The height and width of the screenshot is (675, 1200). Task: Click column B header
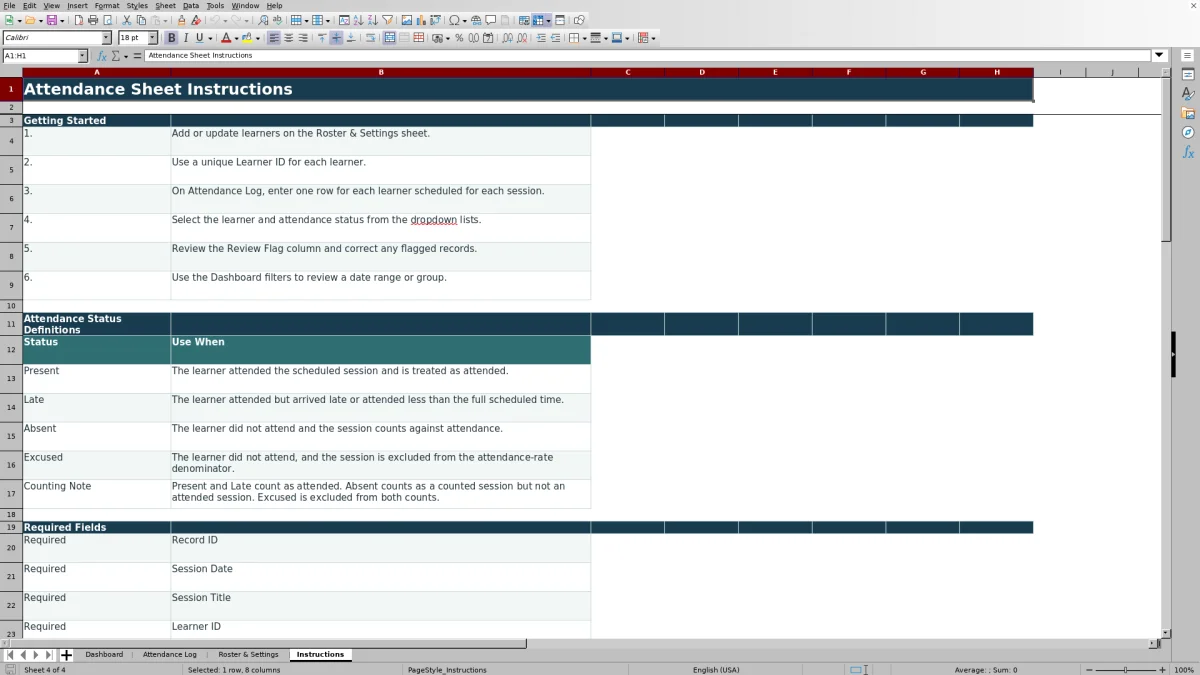[380, 72]
